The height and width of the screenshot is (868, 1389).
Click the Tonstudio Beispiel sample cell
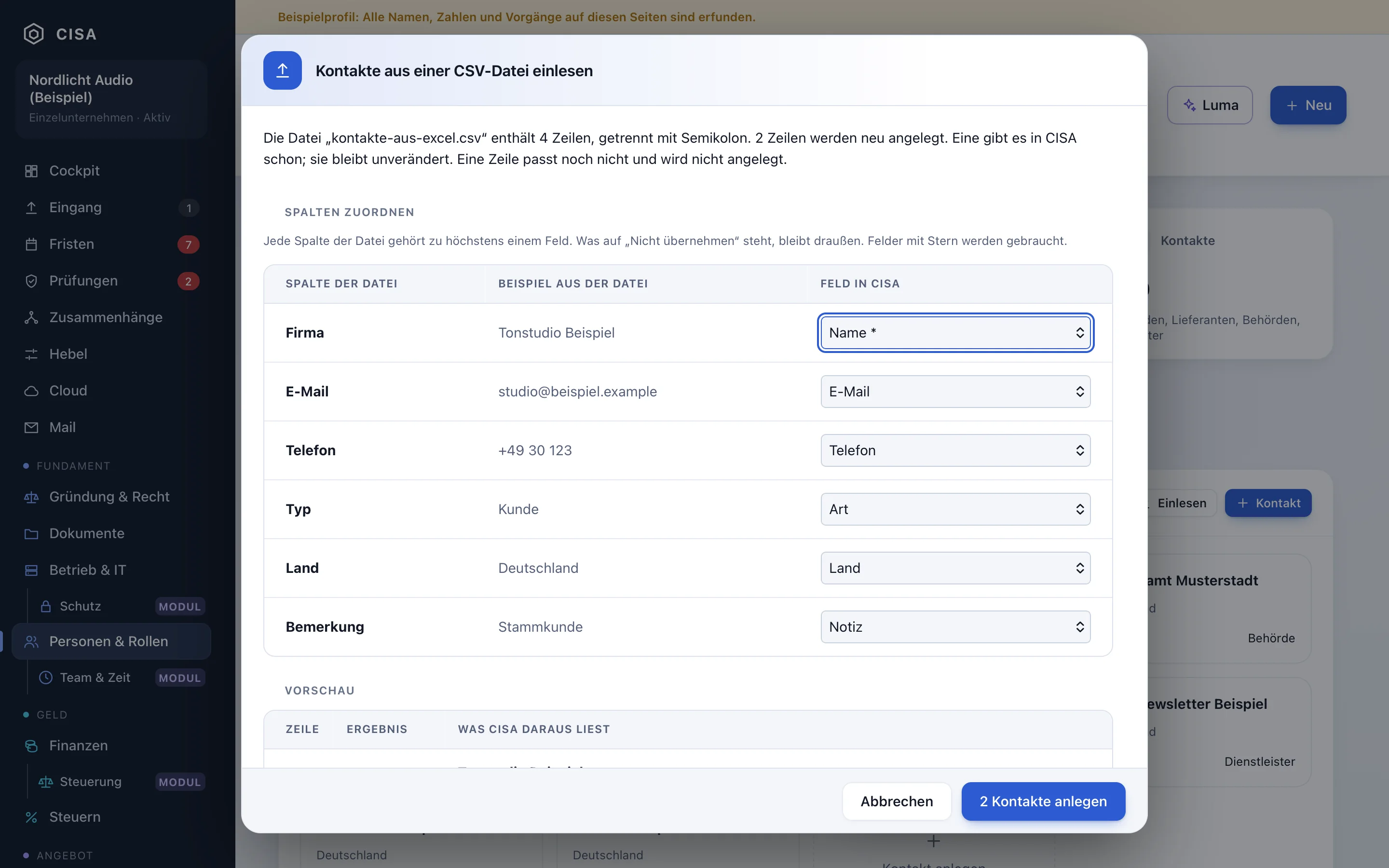pyautogui.click(x=556, y=333)
